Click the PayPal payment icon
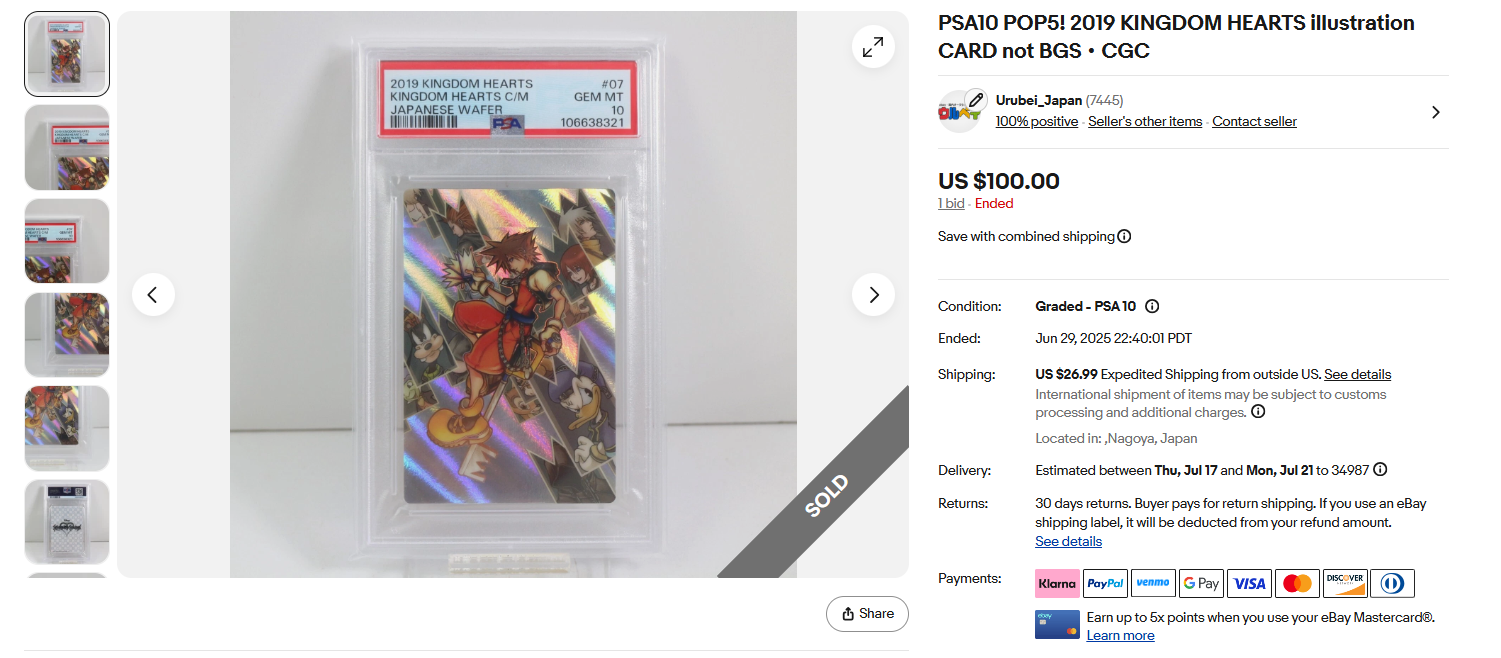The width and height of the screenshot is (1501, 658). [x=1105, y=583]
